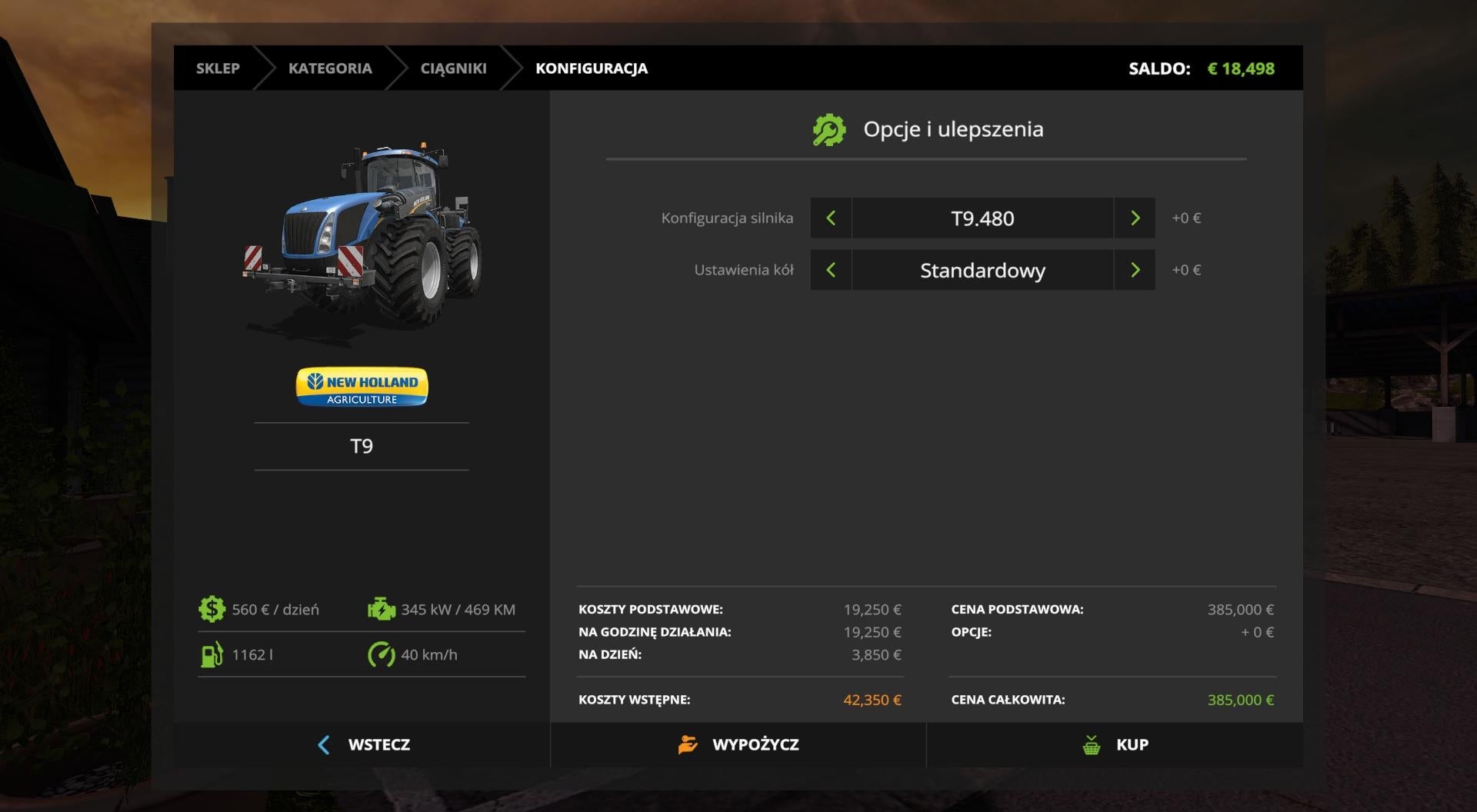The image size is (1477, 812).
Task: Click the orange lease hand icon
Action: pos(688,744)
